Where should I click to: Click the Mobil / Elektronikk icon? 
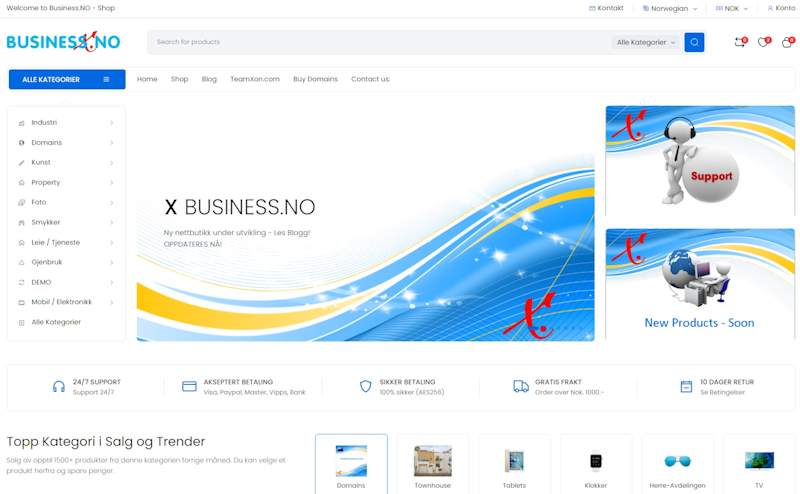point(21,303)
